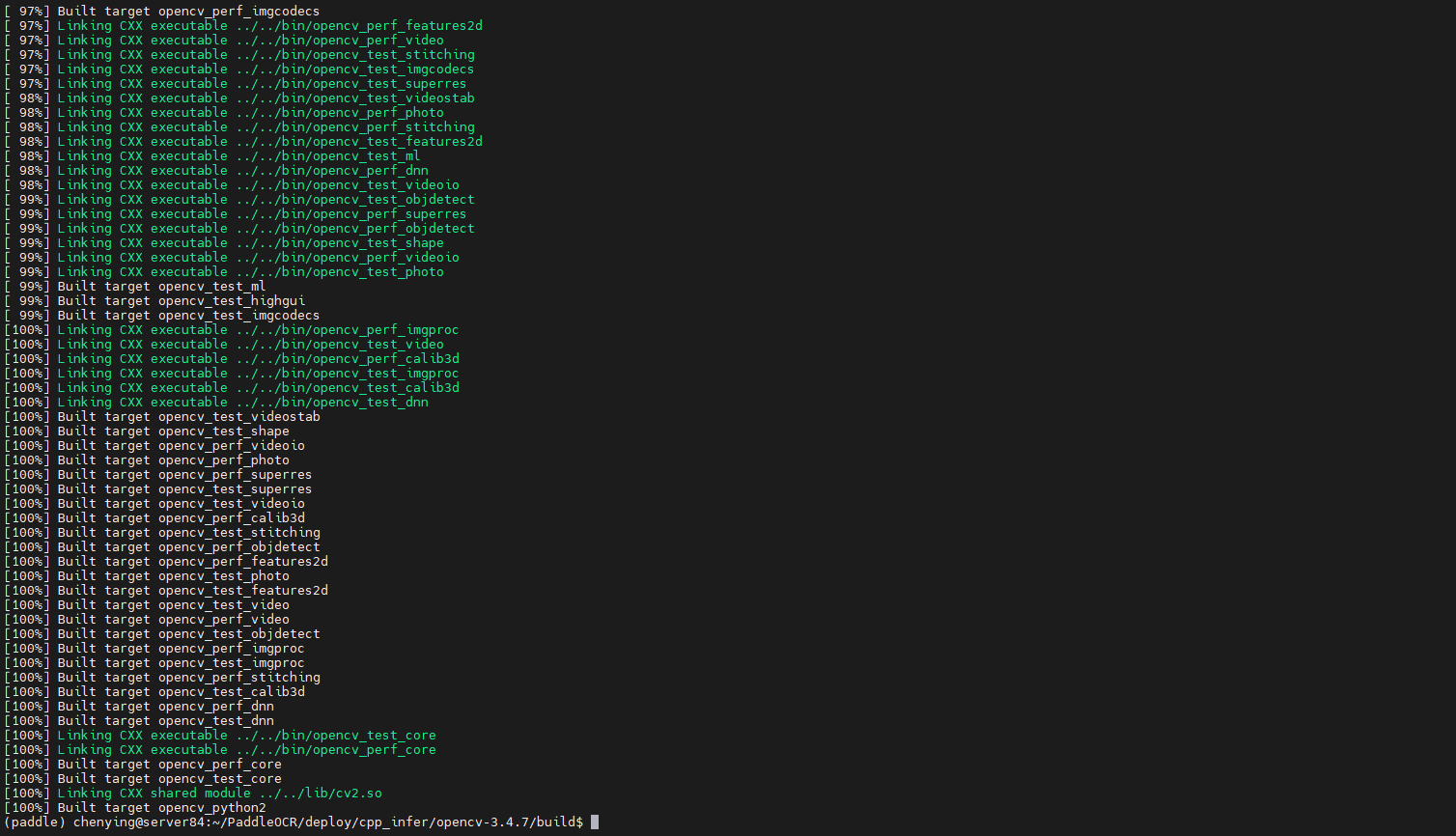Click the 'Built target opencv_perf_imgcodecs' line
1456x836 pixels.
(x=161, y=12)
